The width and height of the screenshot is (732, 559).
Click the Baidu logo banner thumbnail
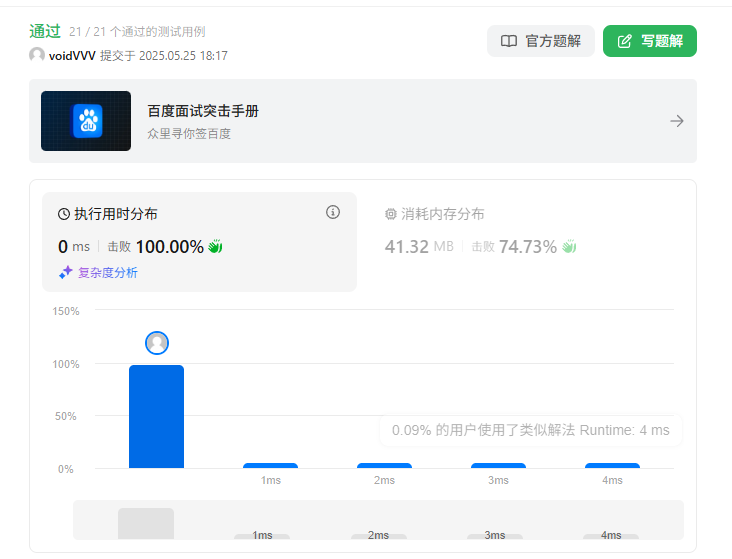[x=86, y=121]
